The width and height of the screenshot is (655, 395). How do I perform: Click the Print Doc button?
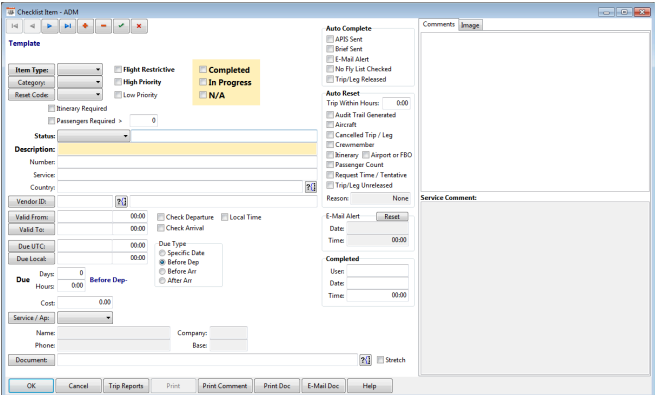click(x=277, y=386)
